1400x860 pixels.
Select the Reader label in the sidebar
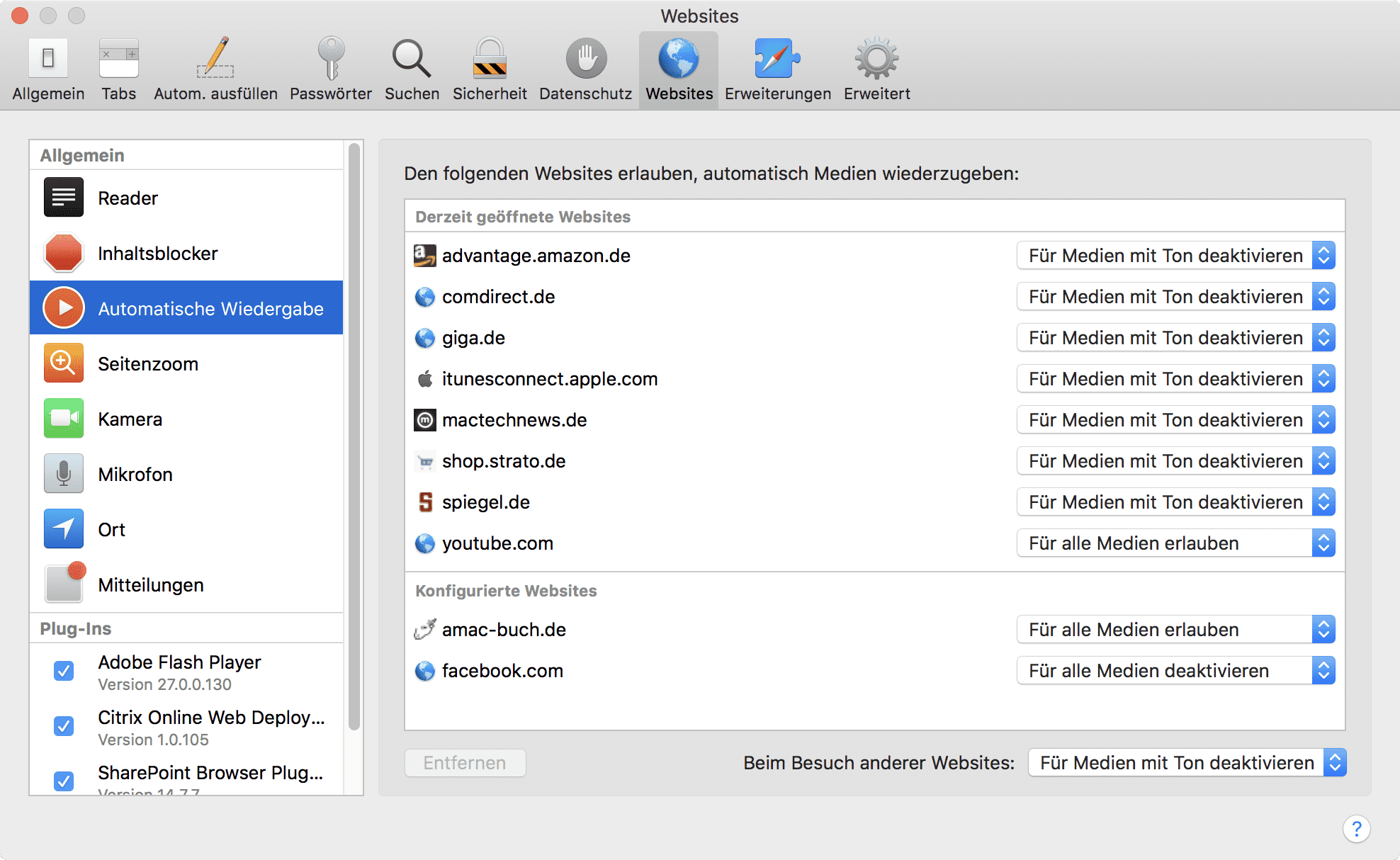[128, 198]
